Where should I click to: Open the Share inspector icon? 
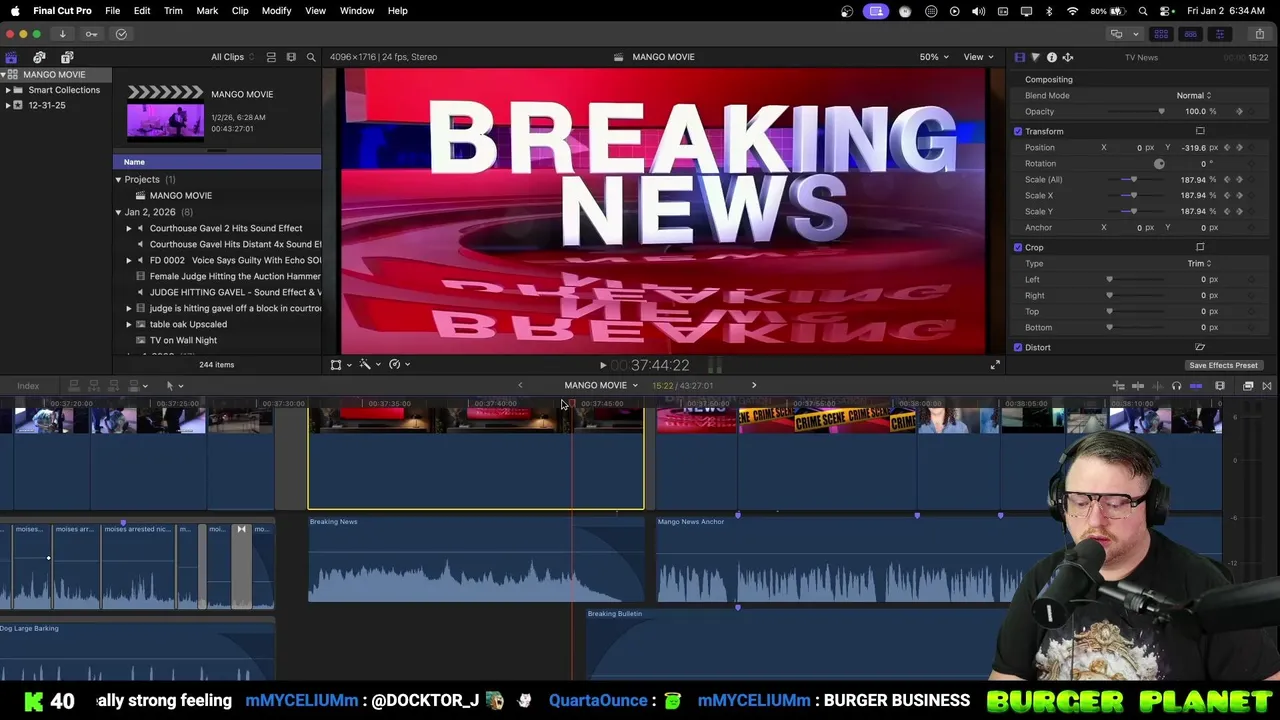tap(1067, 57)
